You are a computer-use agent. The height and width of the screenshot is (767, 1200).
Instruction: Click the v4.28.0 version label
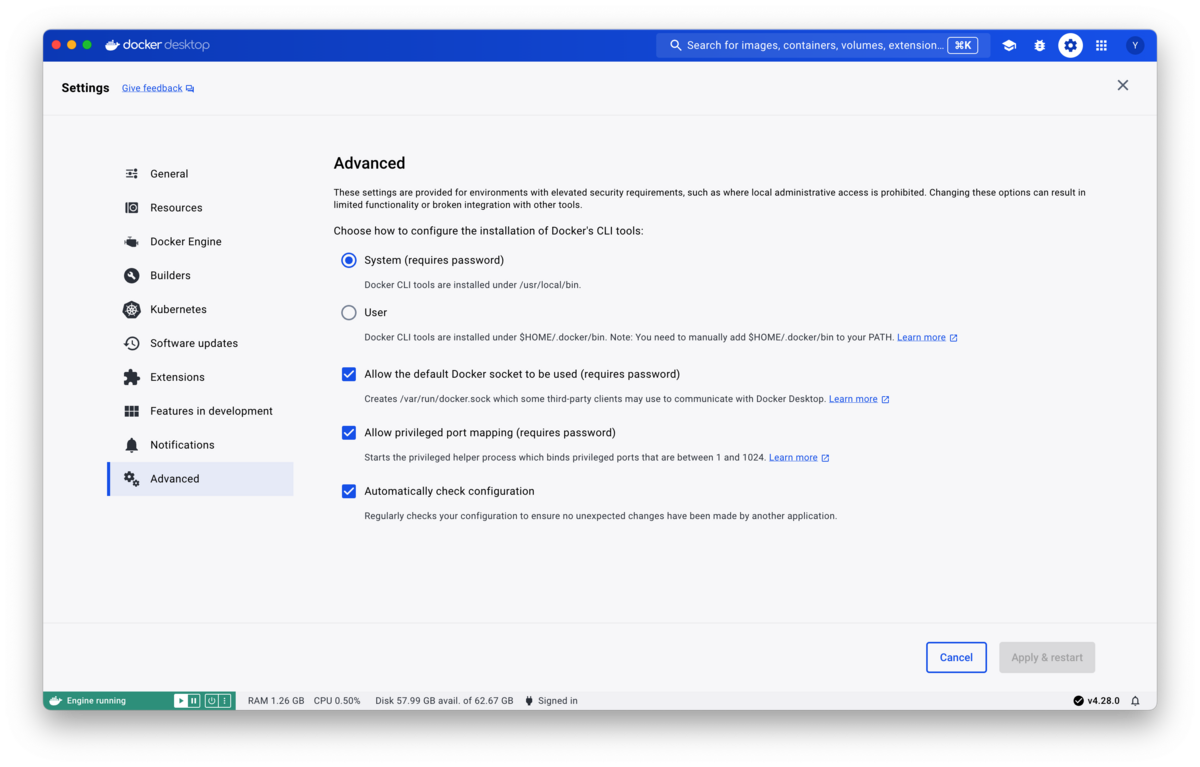pyautogui.click(x=1103, y=701)
